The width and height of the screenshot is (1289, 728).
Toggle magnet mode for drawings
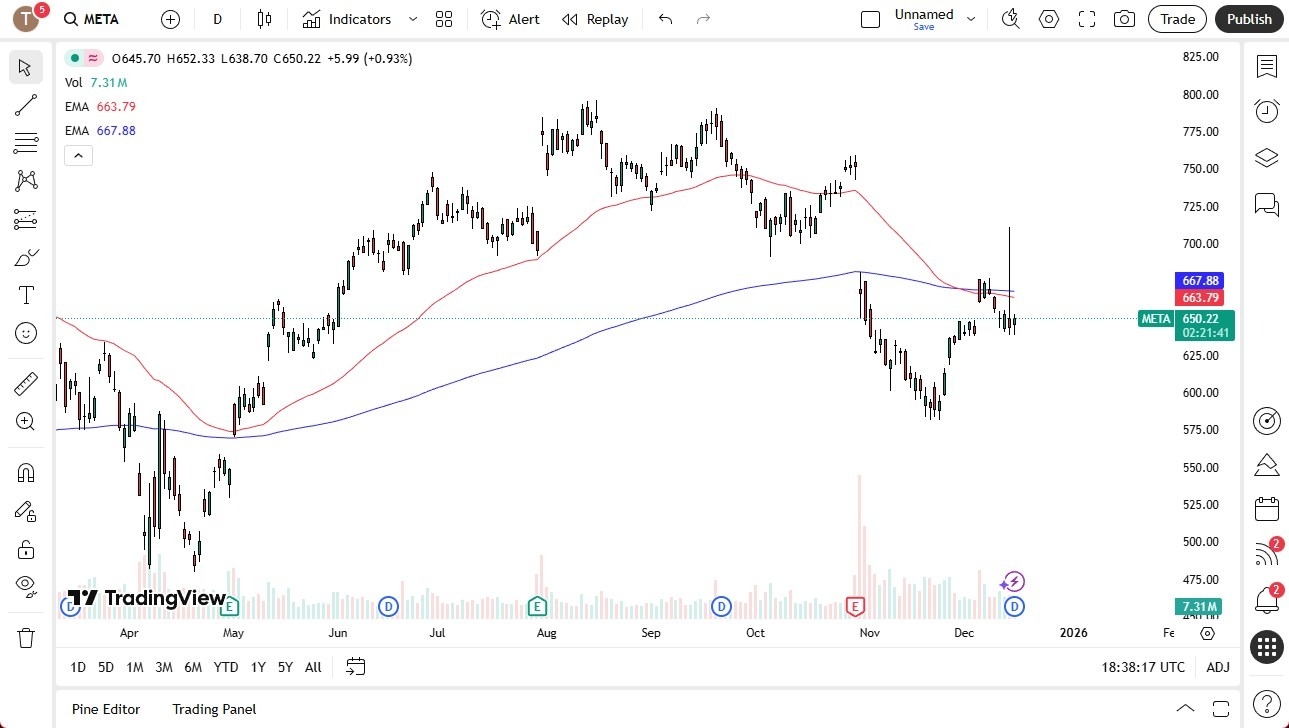pos(26,472)
